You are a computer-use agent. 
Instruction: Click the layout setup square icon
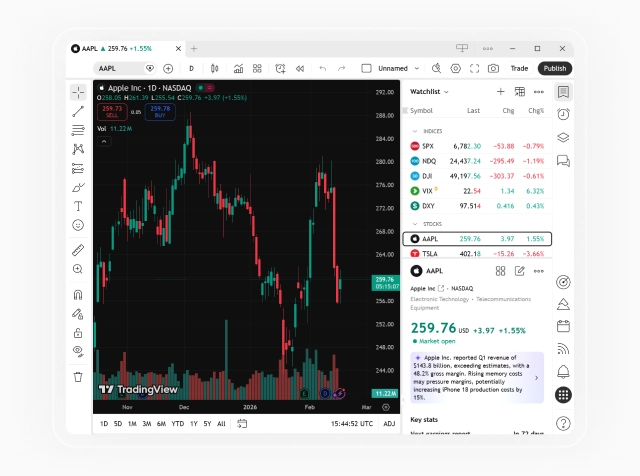[367, 69]
